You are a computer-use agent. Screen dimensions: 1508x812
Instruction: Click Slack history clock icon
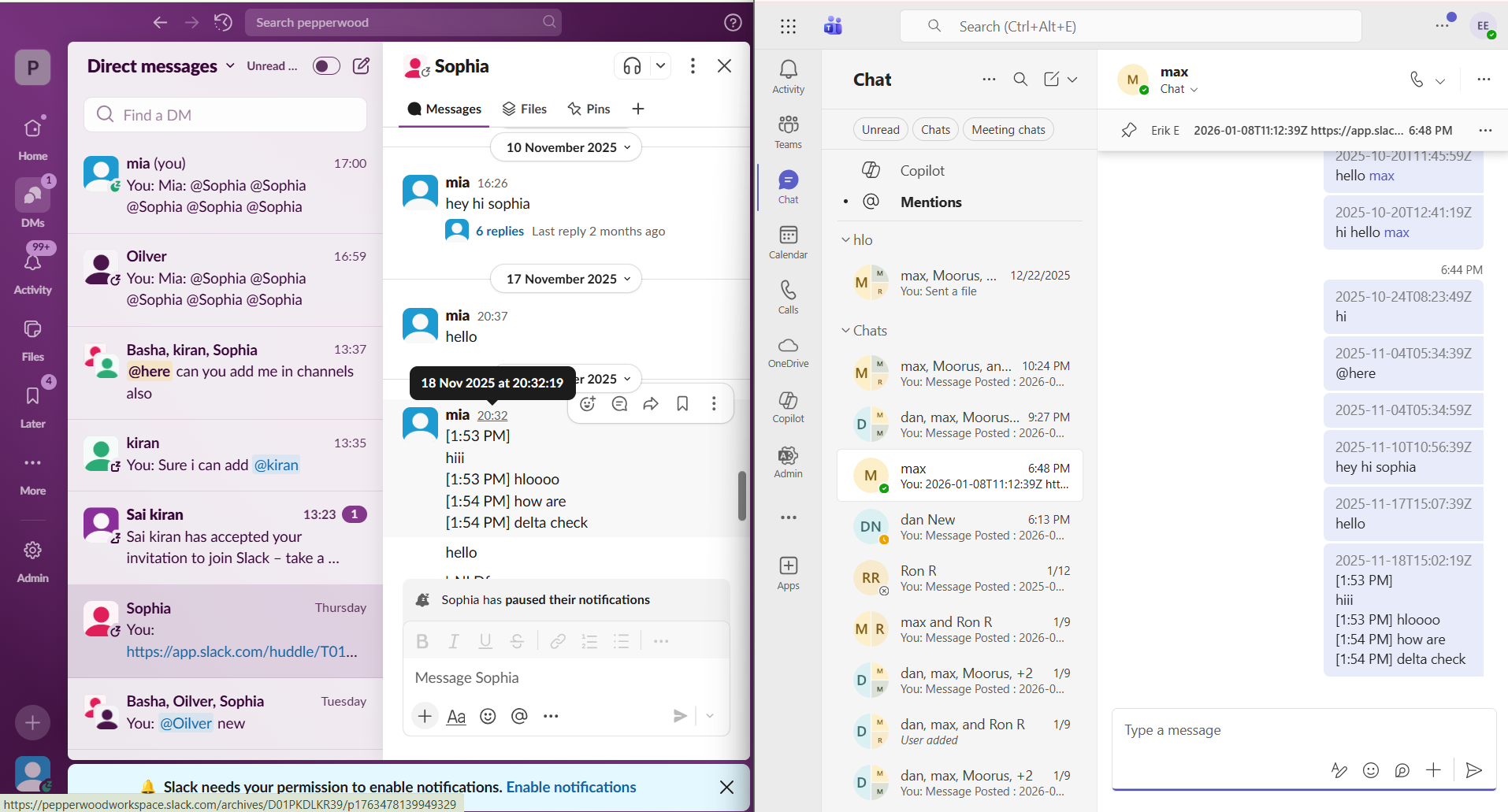pyautogui.click(x=223, y=23)
